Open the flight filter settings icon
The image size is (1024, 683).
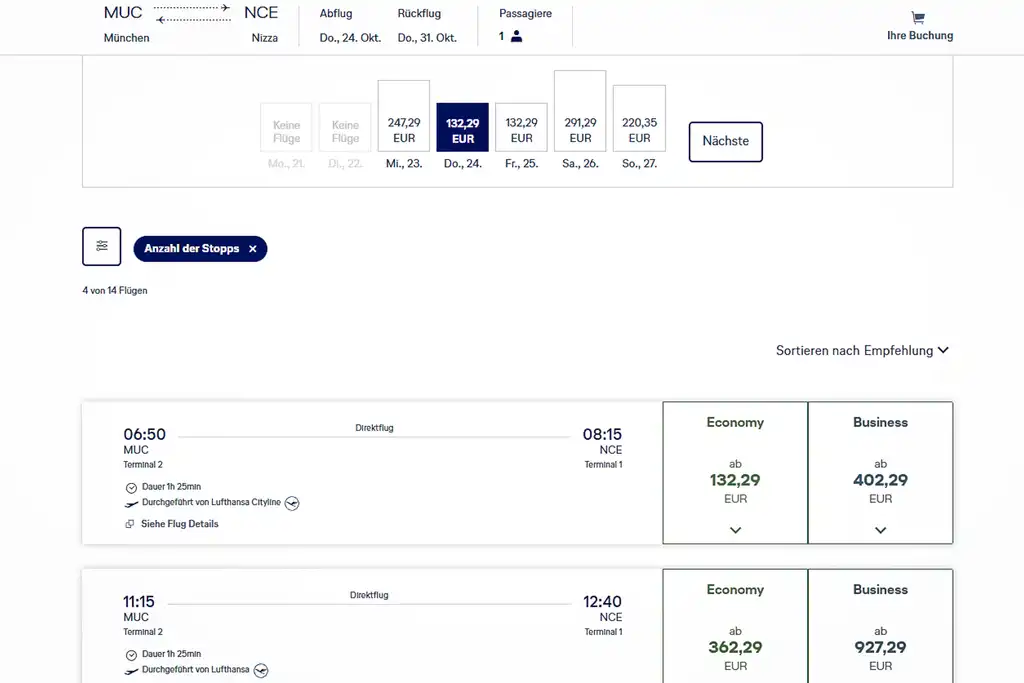pyautogui.click(x=101, y=246)
